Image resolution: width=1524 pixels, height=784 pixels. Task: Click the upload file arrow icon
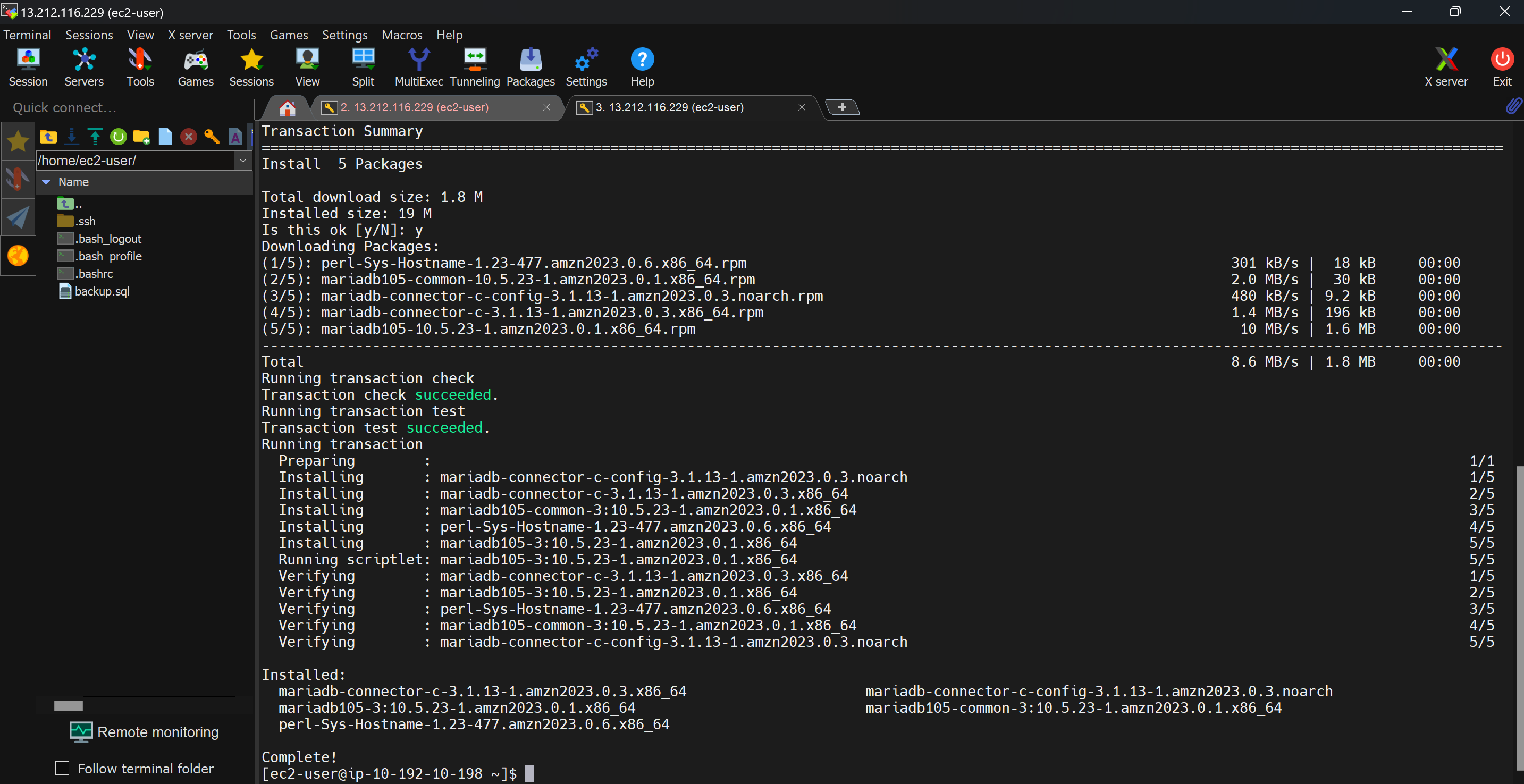(x=95, y=137)
